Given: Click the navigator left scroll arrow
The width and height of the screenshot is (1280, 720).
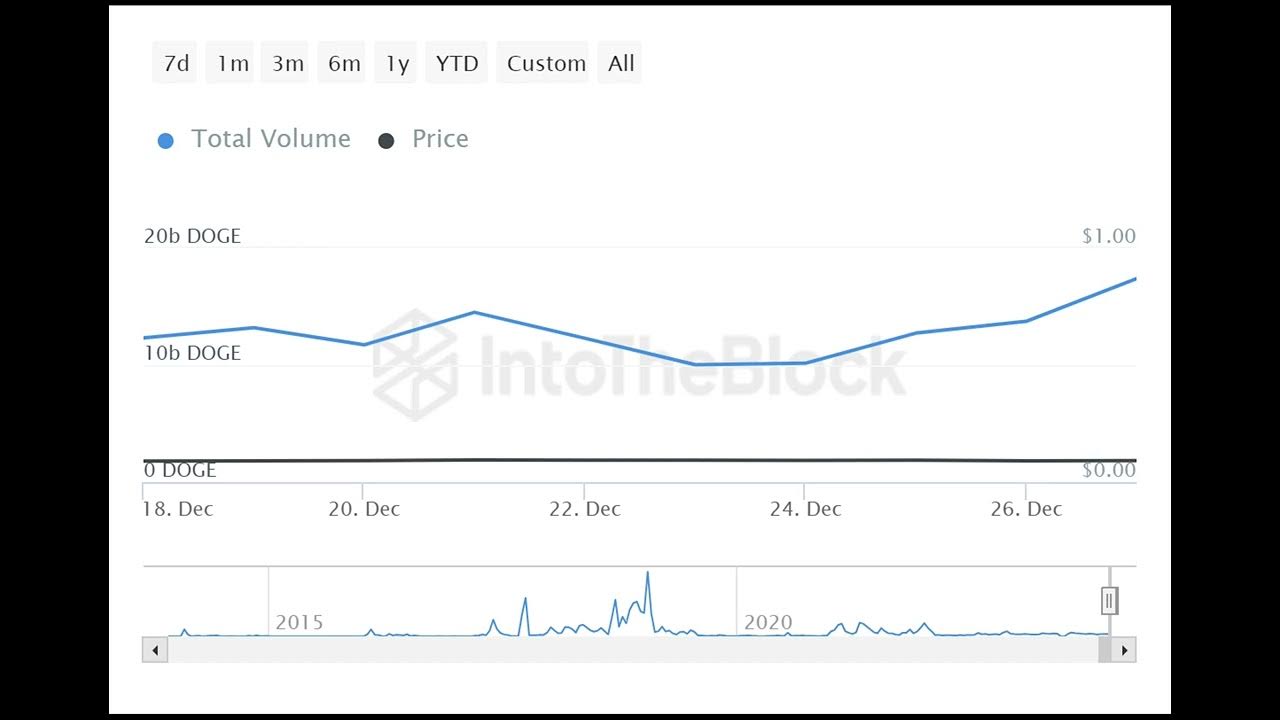Looking at the screenshot, I should (x=155, y=650).
